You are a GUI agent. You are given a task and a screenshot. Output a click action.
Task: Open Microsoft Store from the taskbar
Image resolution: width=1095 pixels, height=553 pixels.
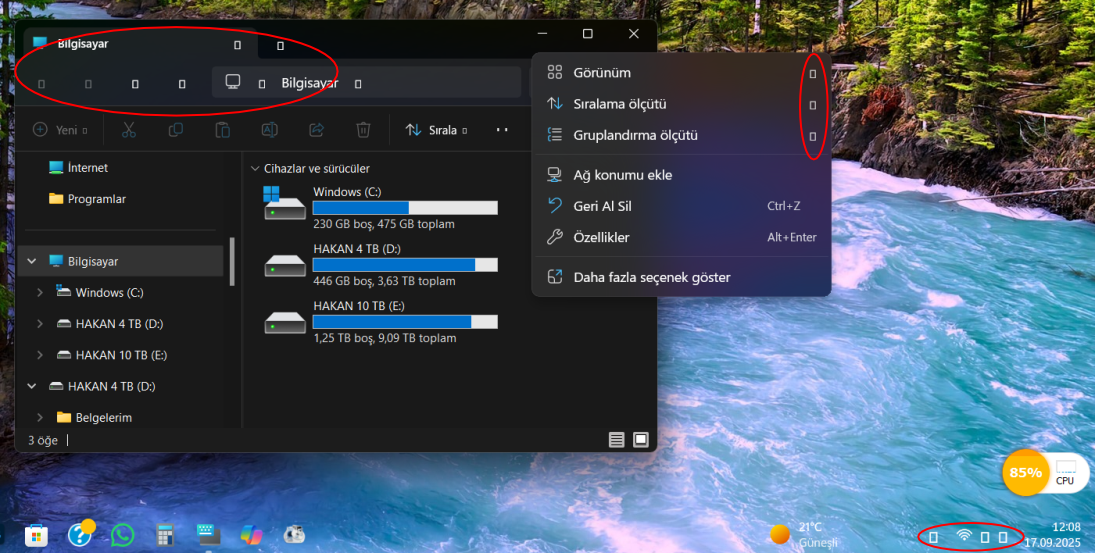click(x=36, y=535)
